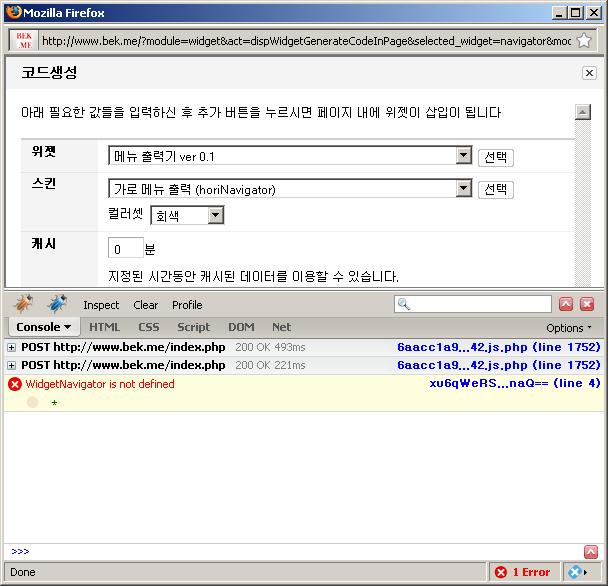Screen dimensions: 608x586
Task: Switch to the DOM tab
Action: click(x=241, y=327)
